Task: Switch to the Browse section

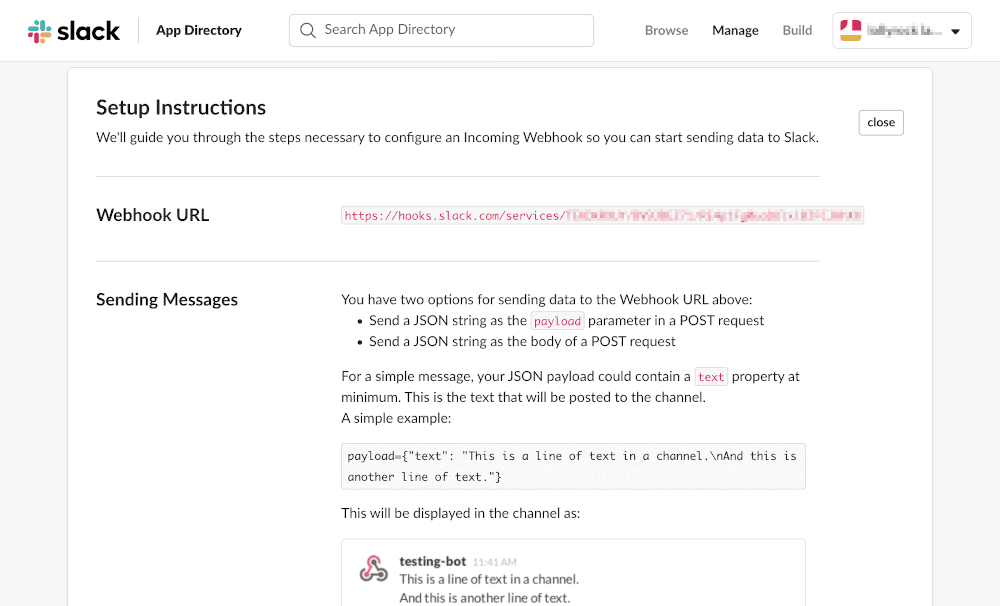Action: [x=666, y=30]
